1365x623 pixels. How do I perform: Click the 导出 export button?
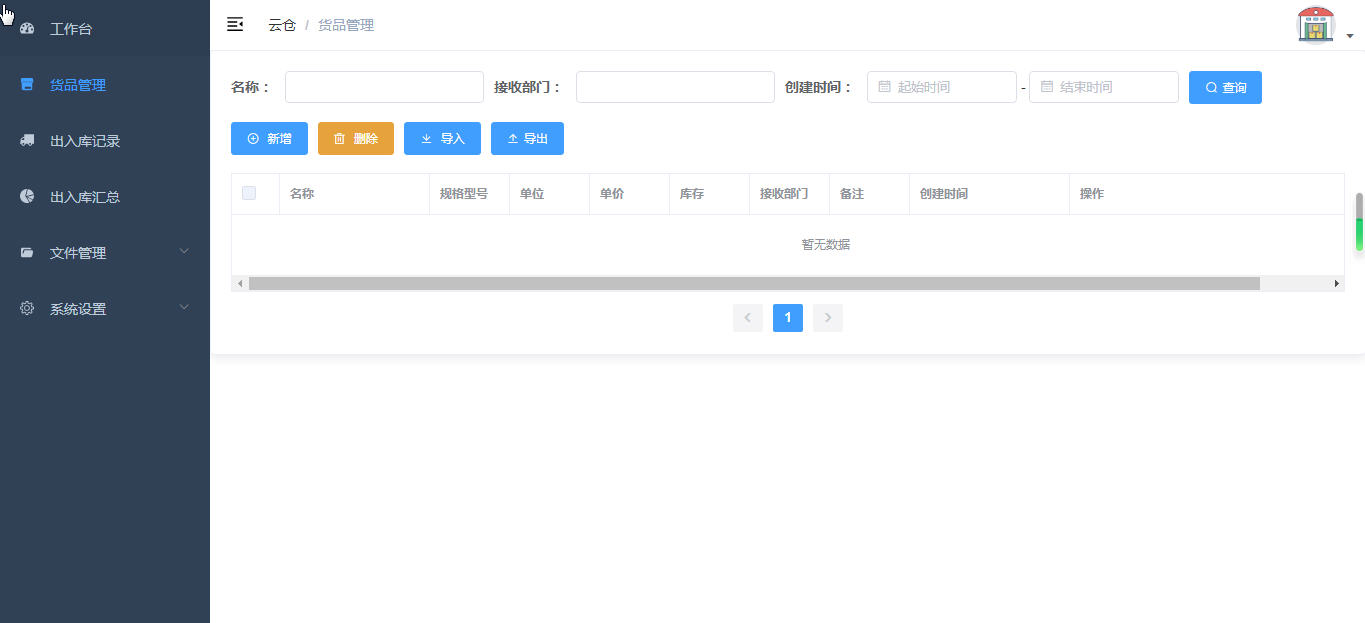point(527,139)
